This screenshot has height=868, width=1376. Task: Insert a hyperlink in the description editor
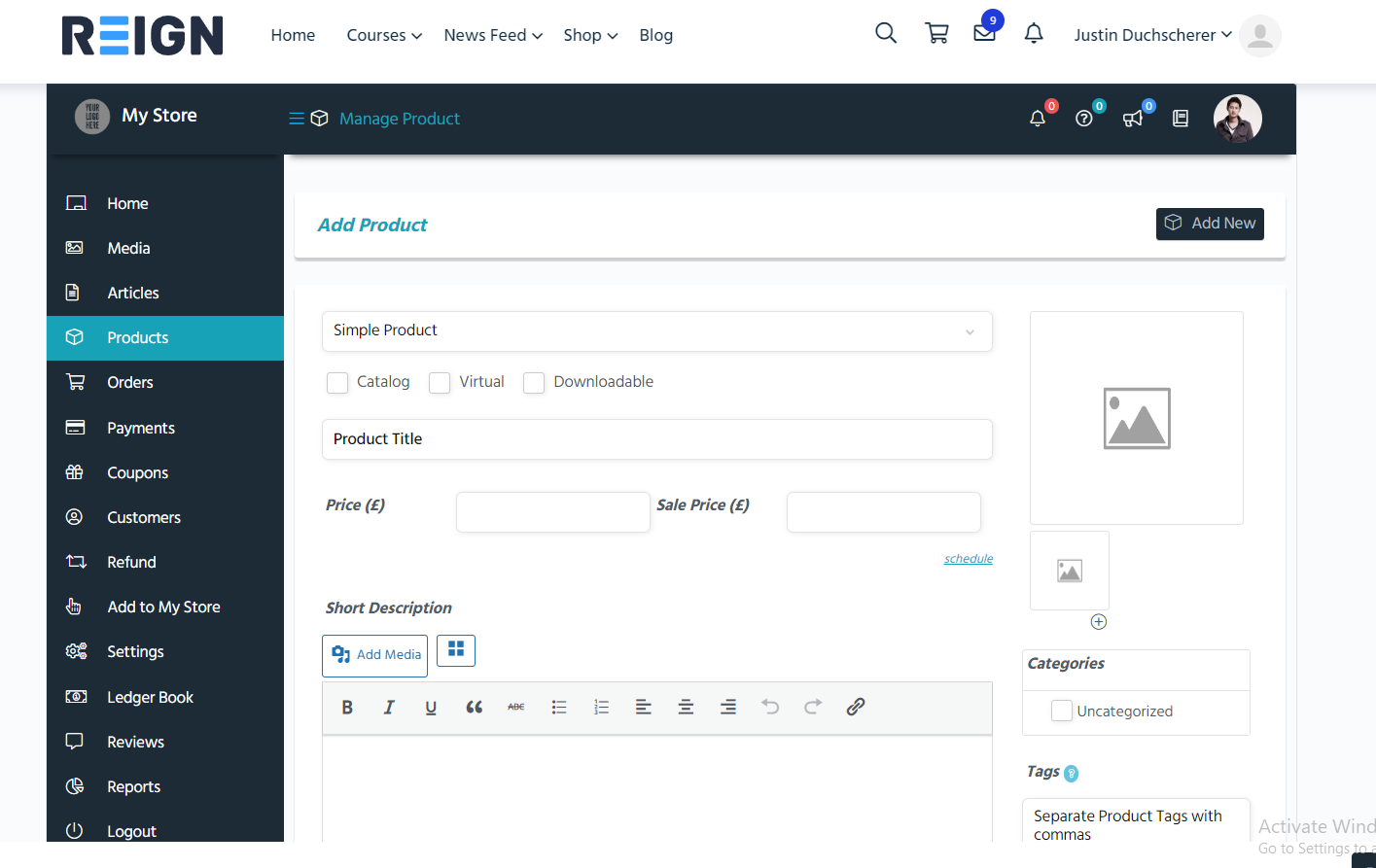click(856, 707)
